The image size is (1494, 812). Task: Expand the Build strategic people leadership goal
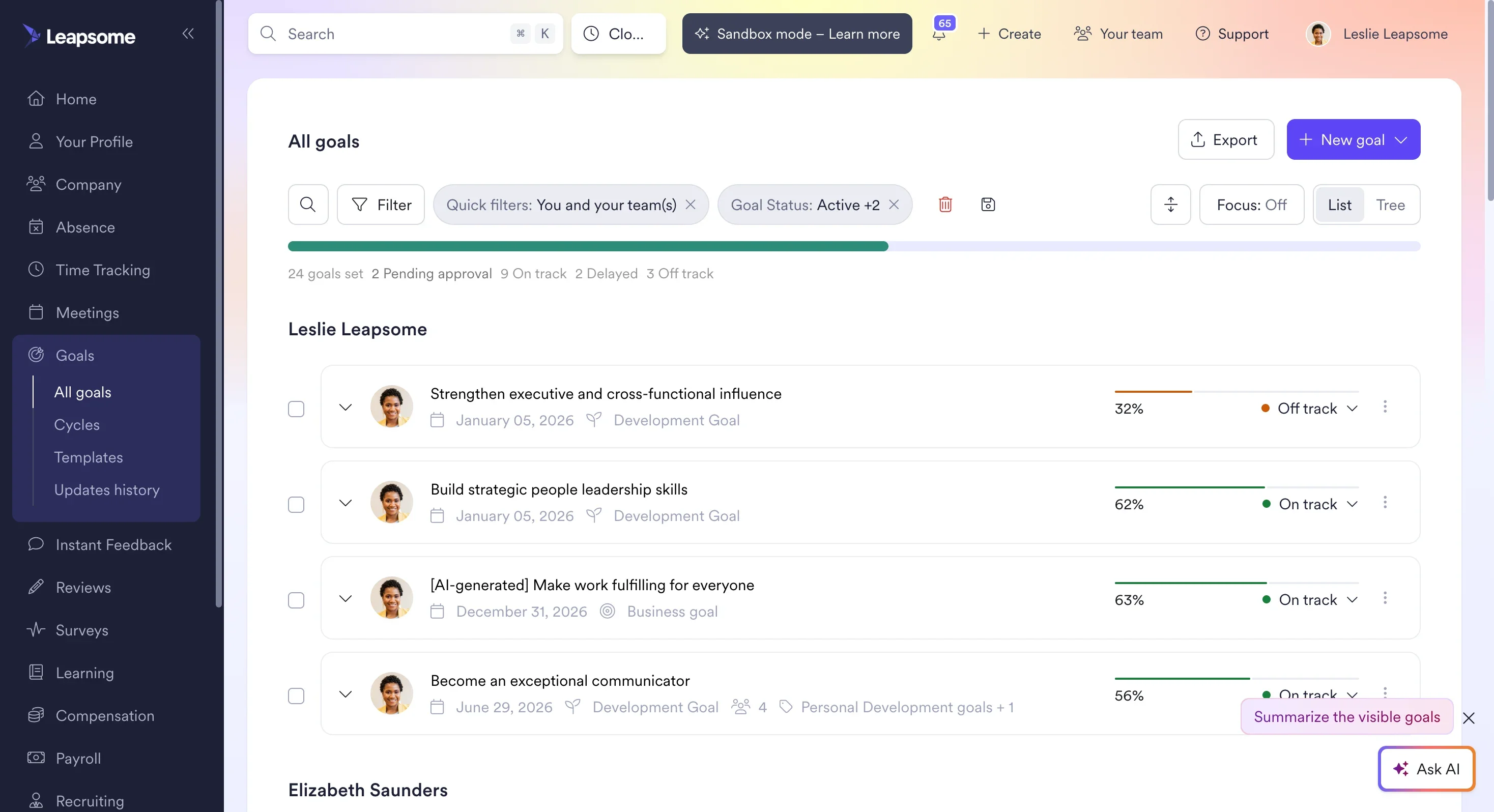point(346,503)
